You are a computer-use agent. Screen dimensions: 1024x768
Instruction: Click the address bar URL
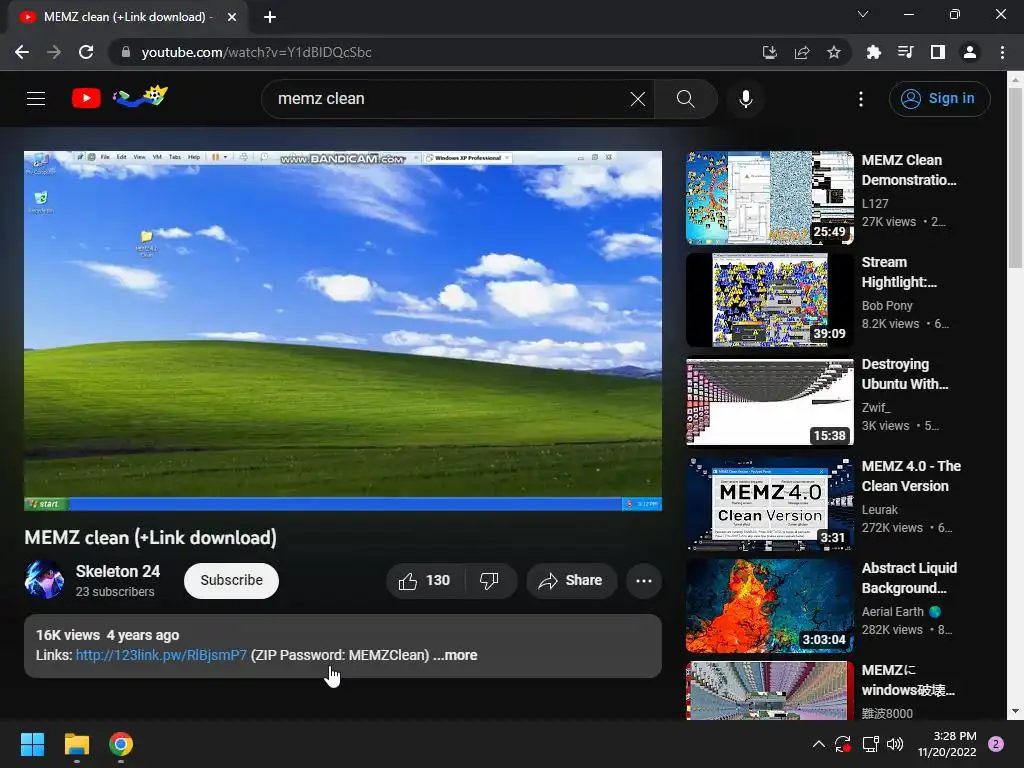pyautogui.click(x=256, y=52)
